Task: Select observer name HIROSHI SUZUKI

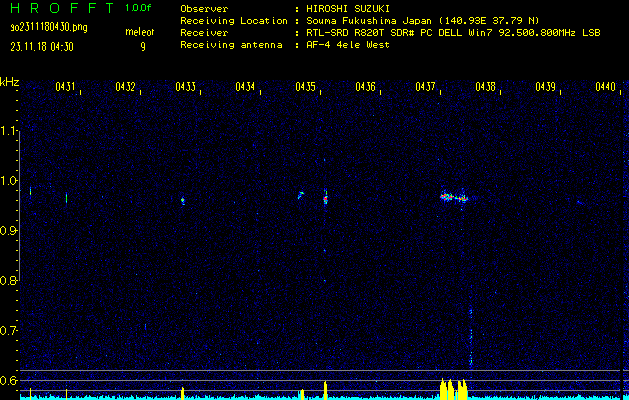Action: pyautogui.click(x=346, y=8)
